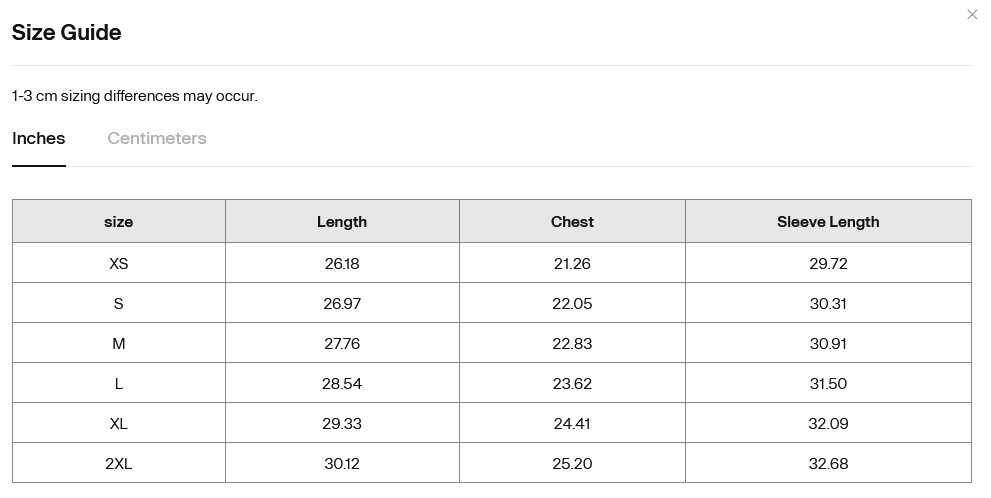The height and width of the screenshot is (498, 991).
Task: Click the Size Guide heading
Action: click(66, 32)
